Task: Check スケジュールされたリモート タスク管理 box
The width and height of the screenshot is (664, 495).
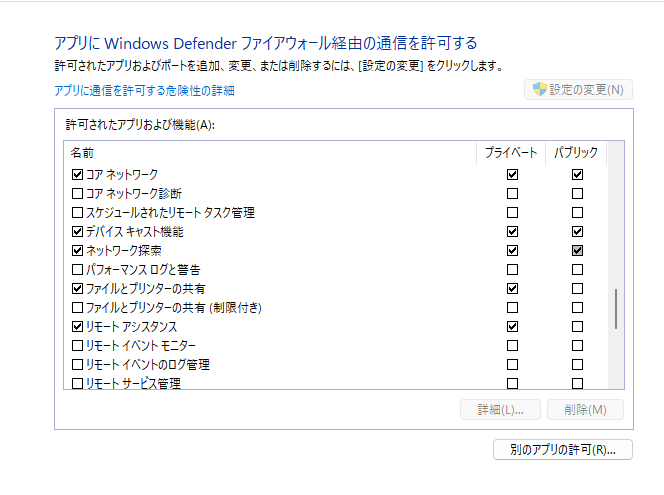Action: point(77,212)
